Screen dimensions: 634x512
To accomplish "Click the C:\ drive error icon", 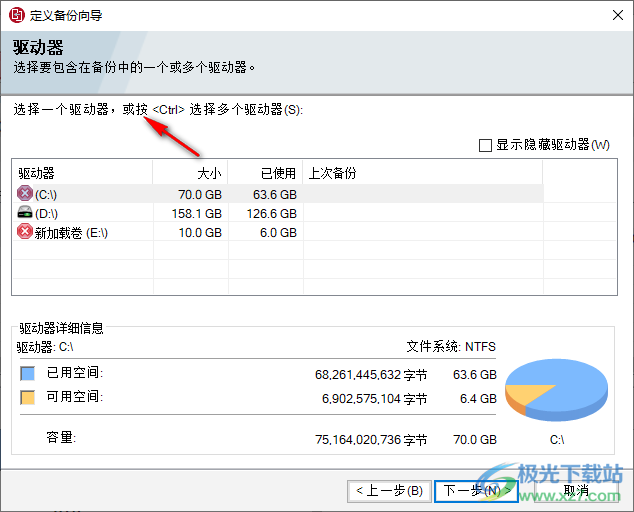I will click(25, 193).
